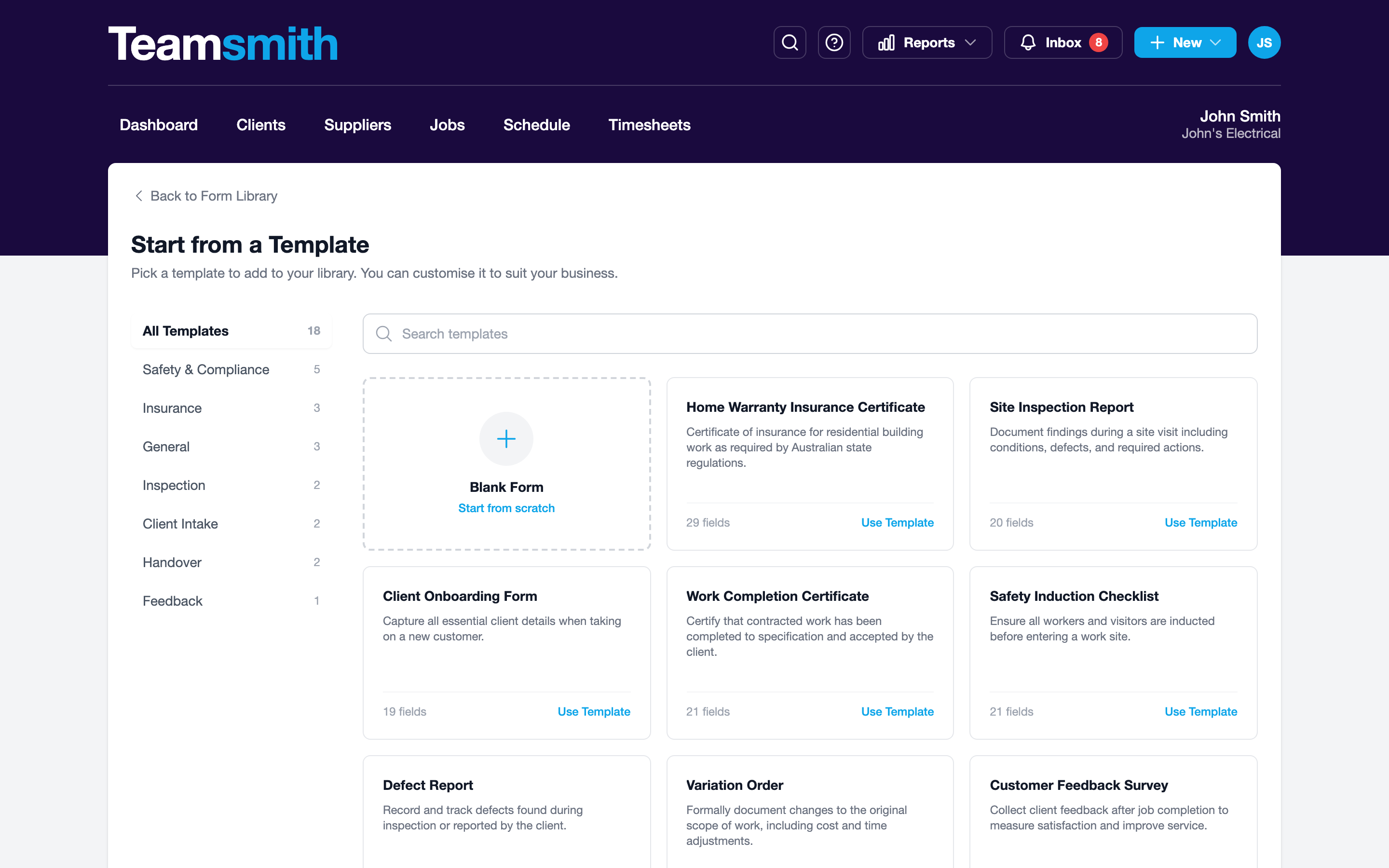Click the Client Onboarding Form title
Image resolution: width=1389 pixels, height=868 pixels.
click(x=460, y=596)
